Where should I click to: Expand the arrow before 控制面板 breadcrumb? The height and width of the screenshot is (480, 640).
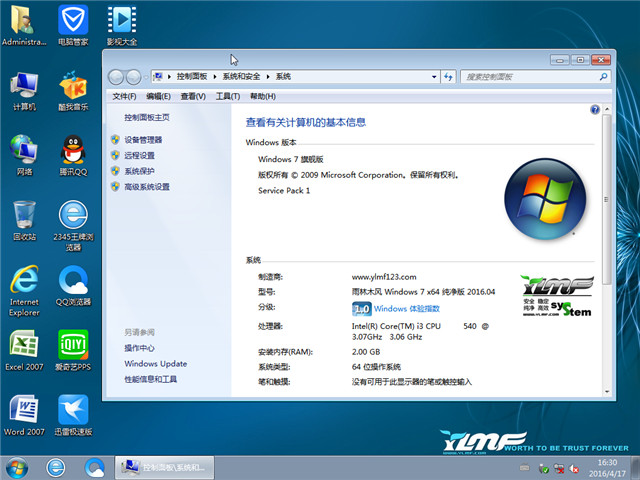point(169,77)
